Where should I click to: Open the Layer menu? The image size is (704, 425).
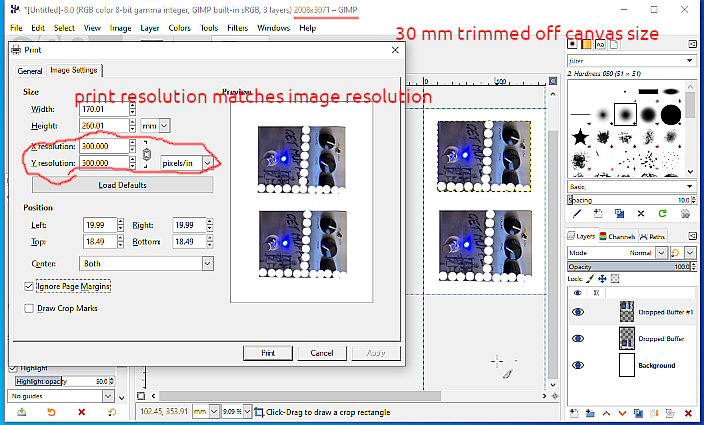tap(150, 28)
